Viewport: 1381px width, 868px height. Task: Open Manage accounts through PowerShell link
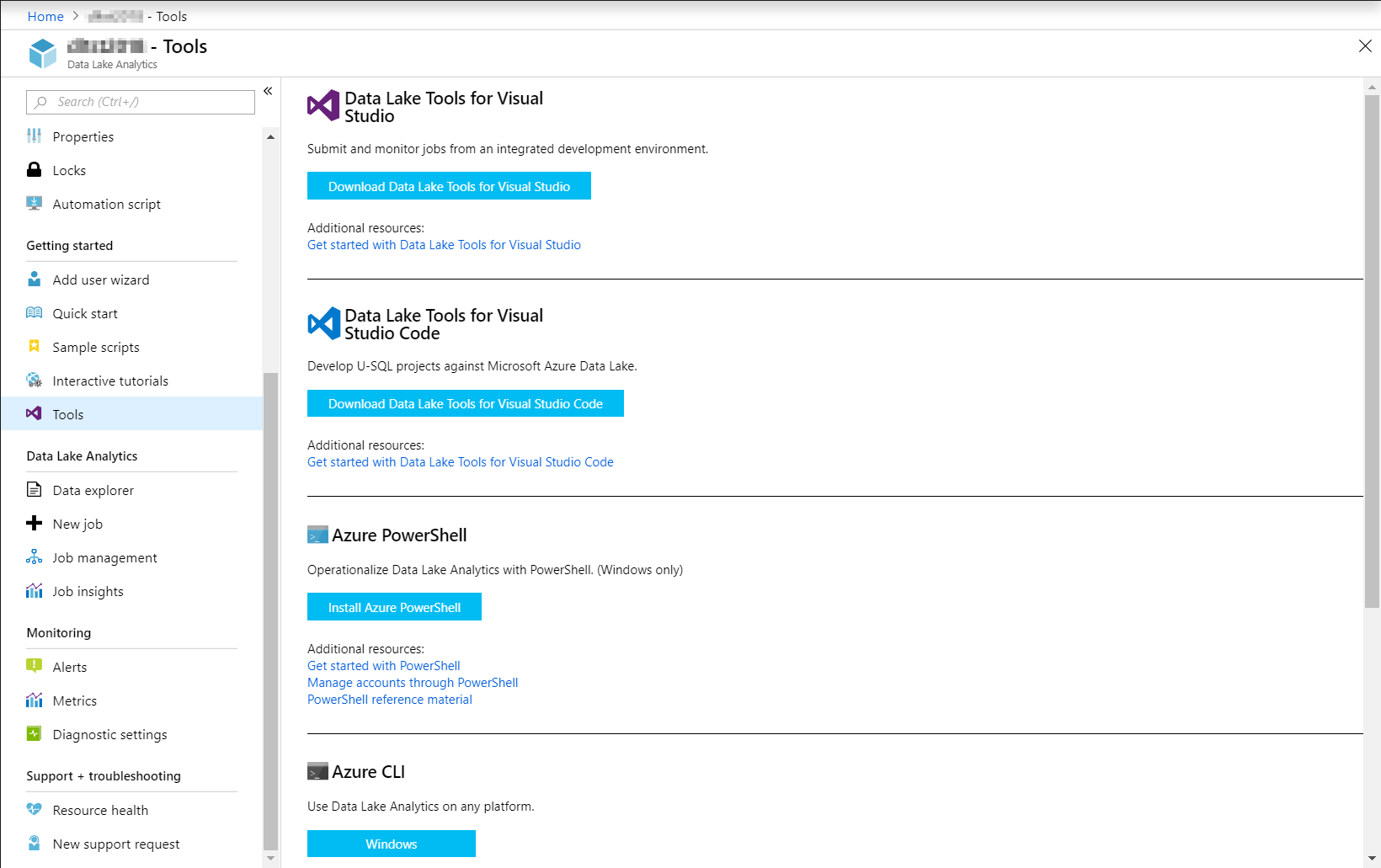click(x=413, y=683)
